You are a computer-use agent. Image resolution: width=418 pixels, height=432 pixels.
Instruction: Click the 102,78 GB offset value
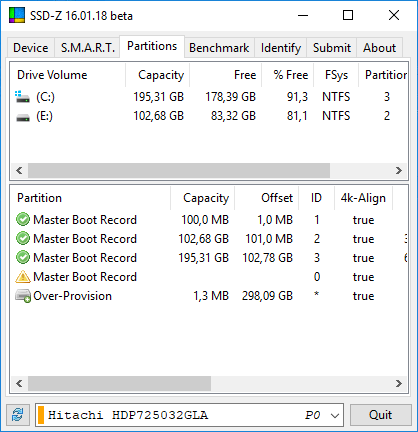point(267,258)
